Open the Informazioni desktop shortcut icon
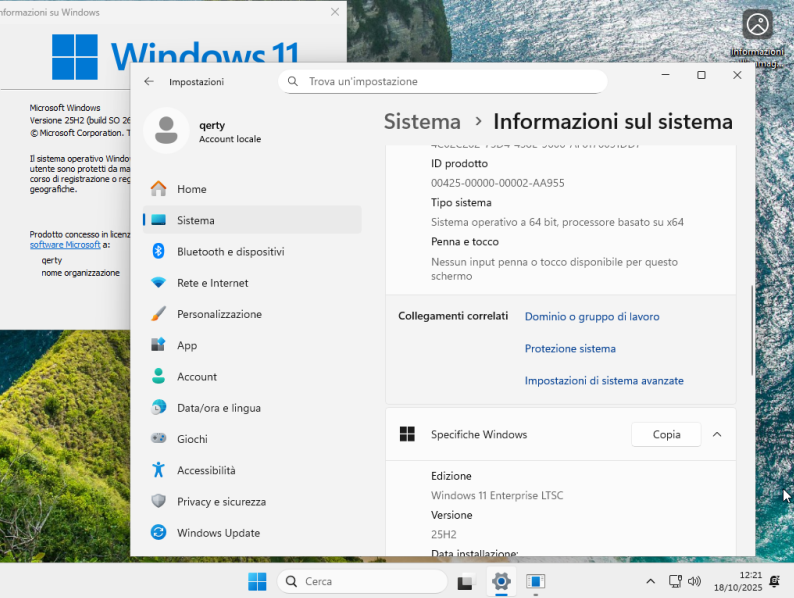This screenshot has width=794, height=598. pyautogui.click(x=758, y=38)
